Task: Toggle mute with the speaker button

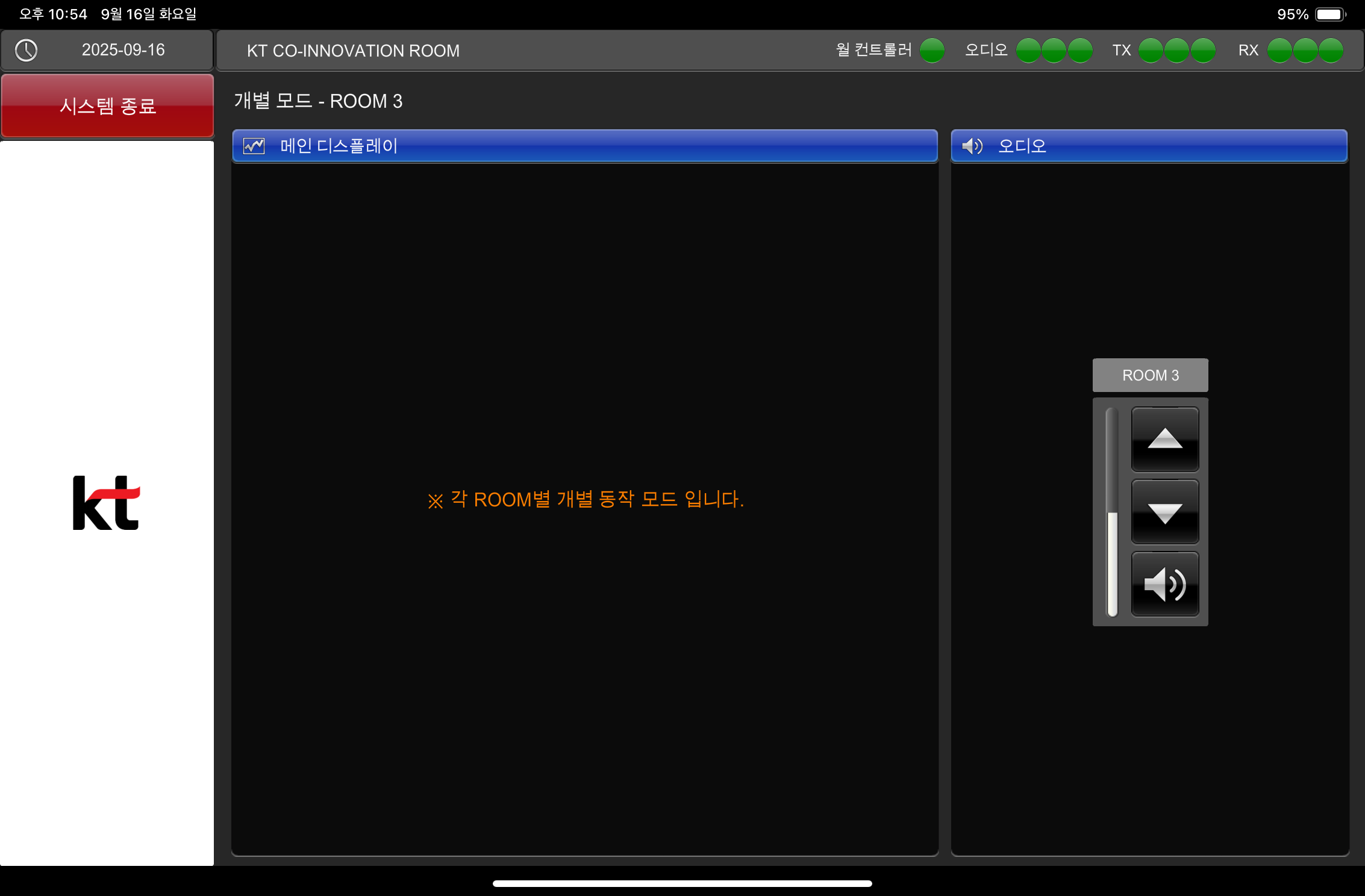Action: 1164,584
